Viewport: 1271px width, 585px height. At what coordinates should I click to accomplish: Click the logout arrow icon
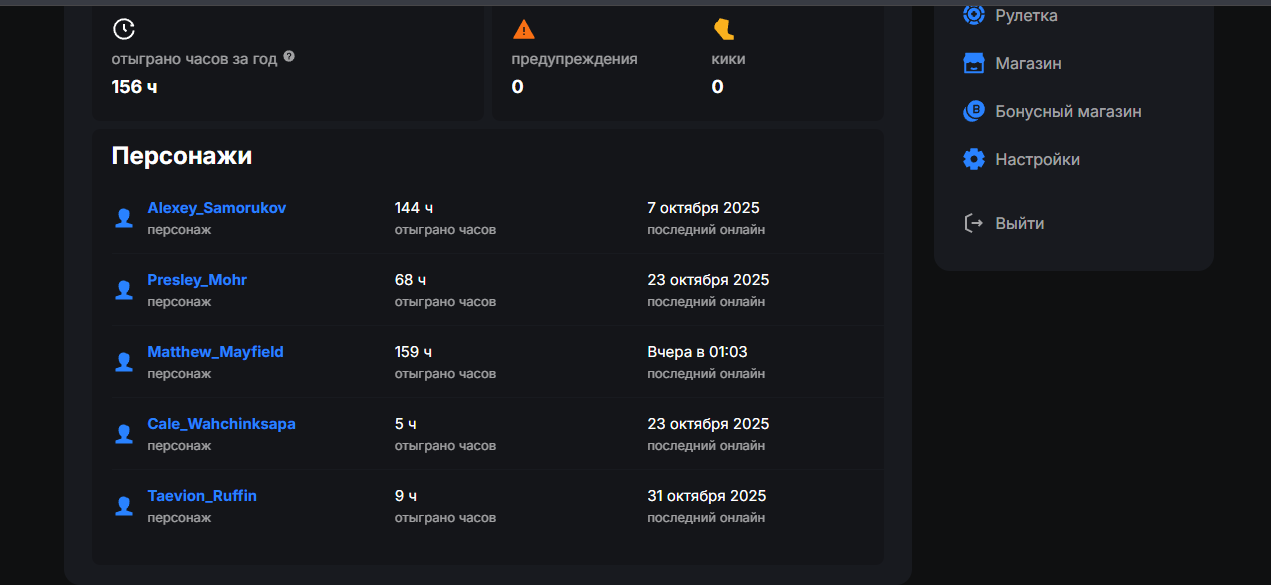(x=973, y=223)
